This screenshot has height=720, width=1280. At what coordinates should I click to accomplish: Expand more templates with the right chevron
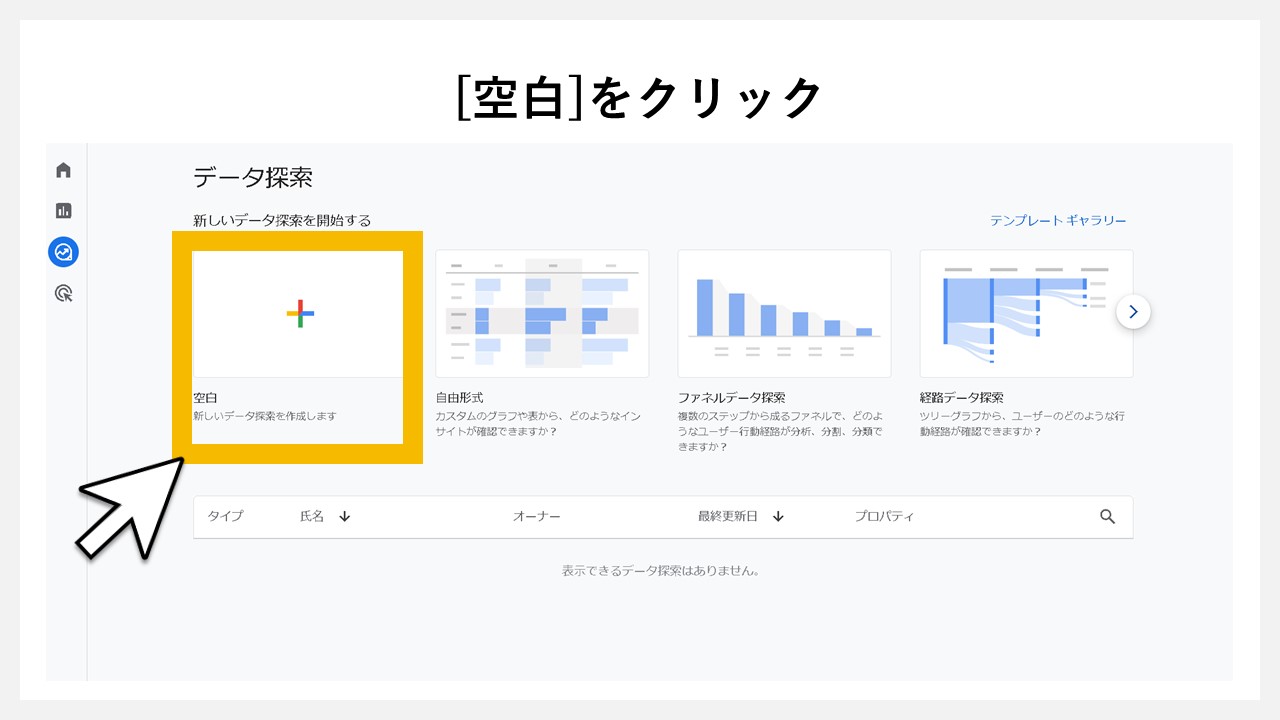[1133, 311]
